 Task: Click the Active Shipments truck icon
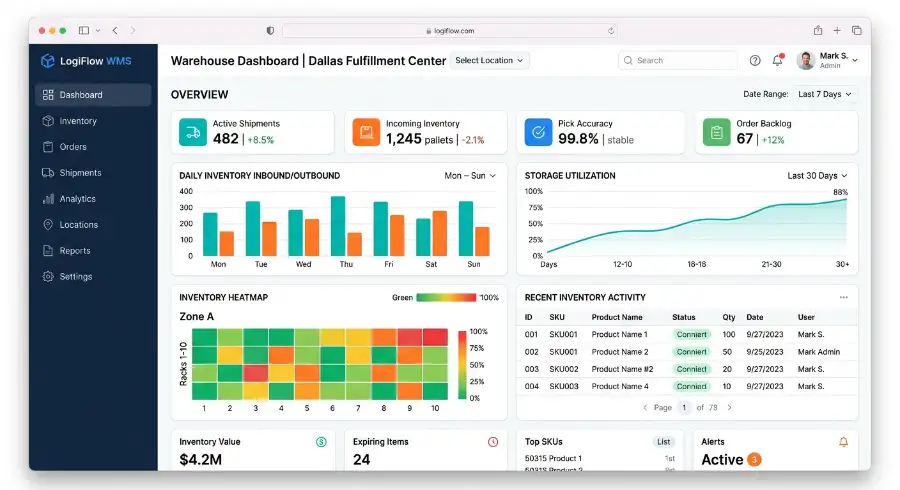pos(193,133)
